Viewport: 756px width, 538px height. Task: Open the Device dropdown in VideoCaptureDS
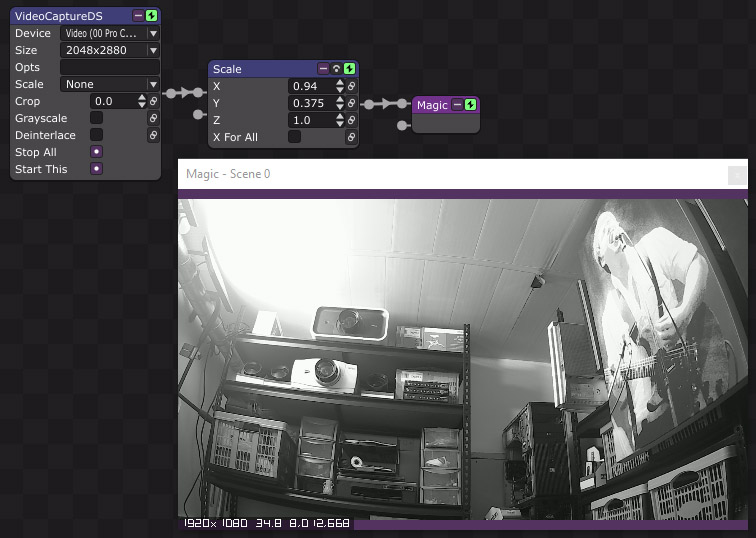(110, 33)
